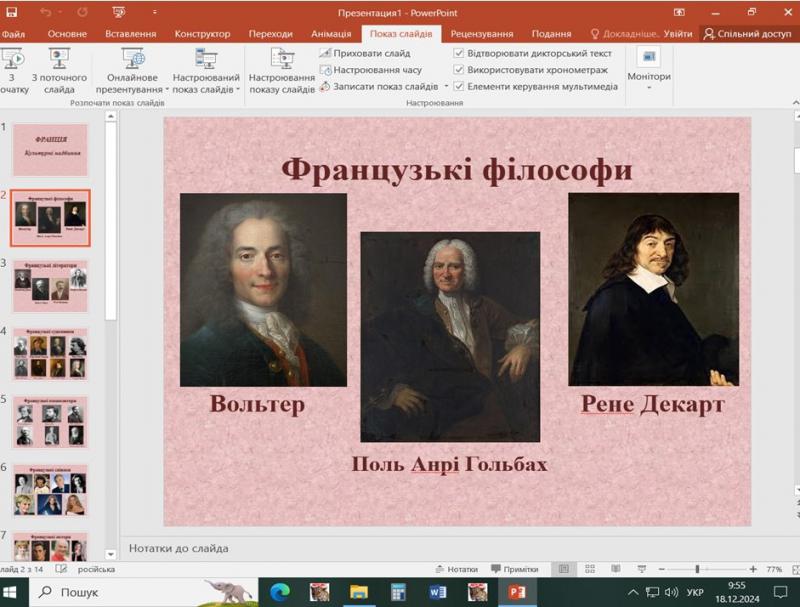Open Microsoft Edge from the taskbar
The width and height of the screenshot is (800, 607).
tap(280, 592)
